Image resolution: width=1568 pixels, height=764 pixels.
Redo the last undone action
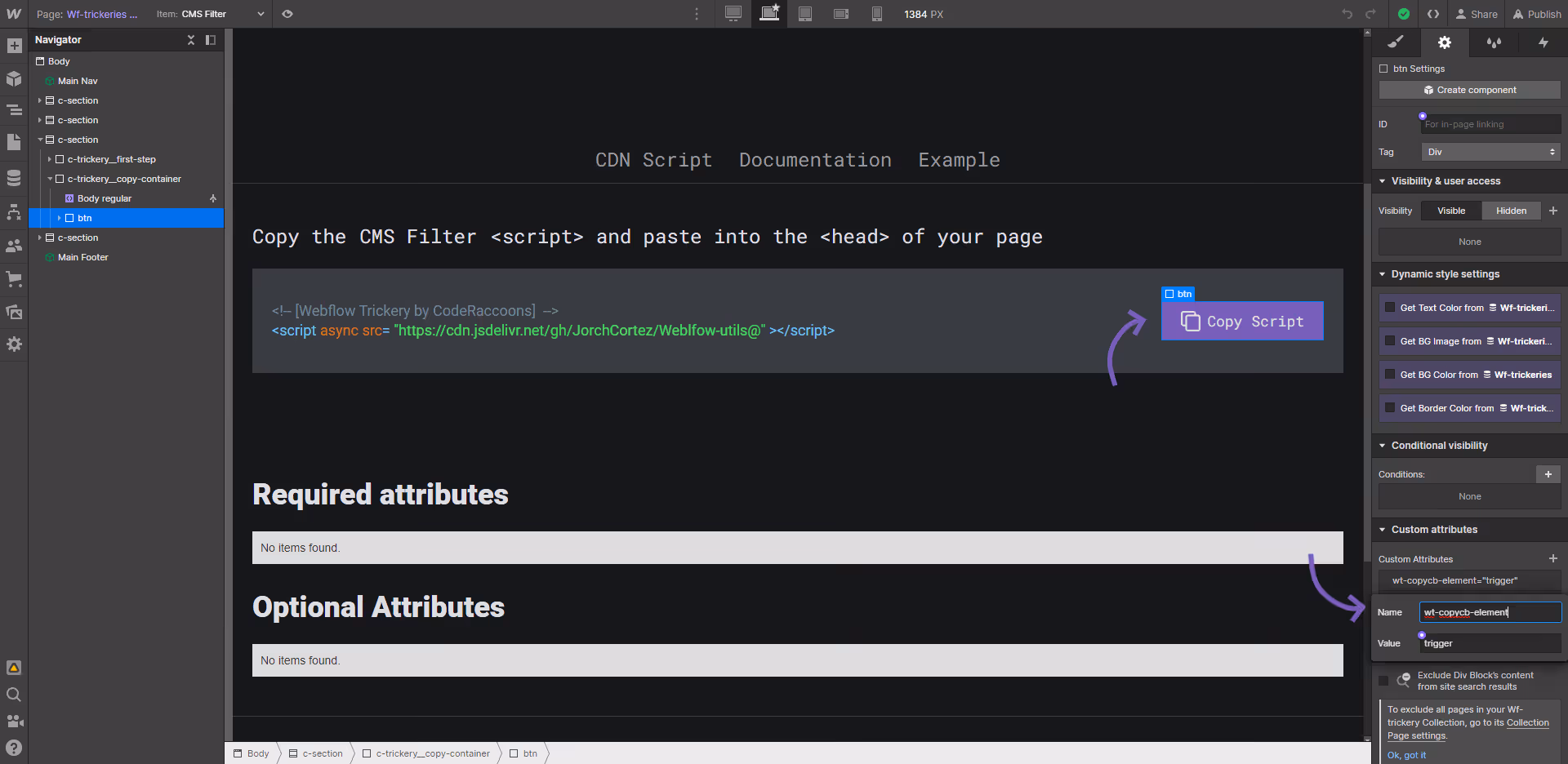click(1371, 14)
